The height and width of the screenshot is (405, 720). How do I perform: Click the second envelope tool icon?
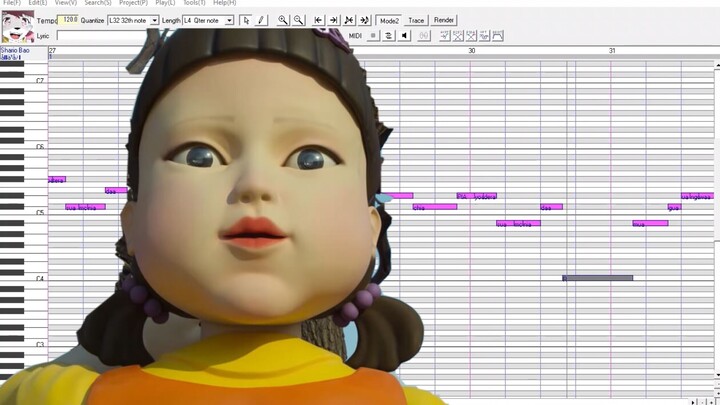click(x=458, y=35)
